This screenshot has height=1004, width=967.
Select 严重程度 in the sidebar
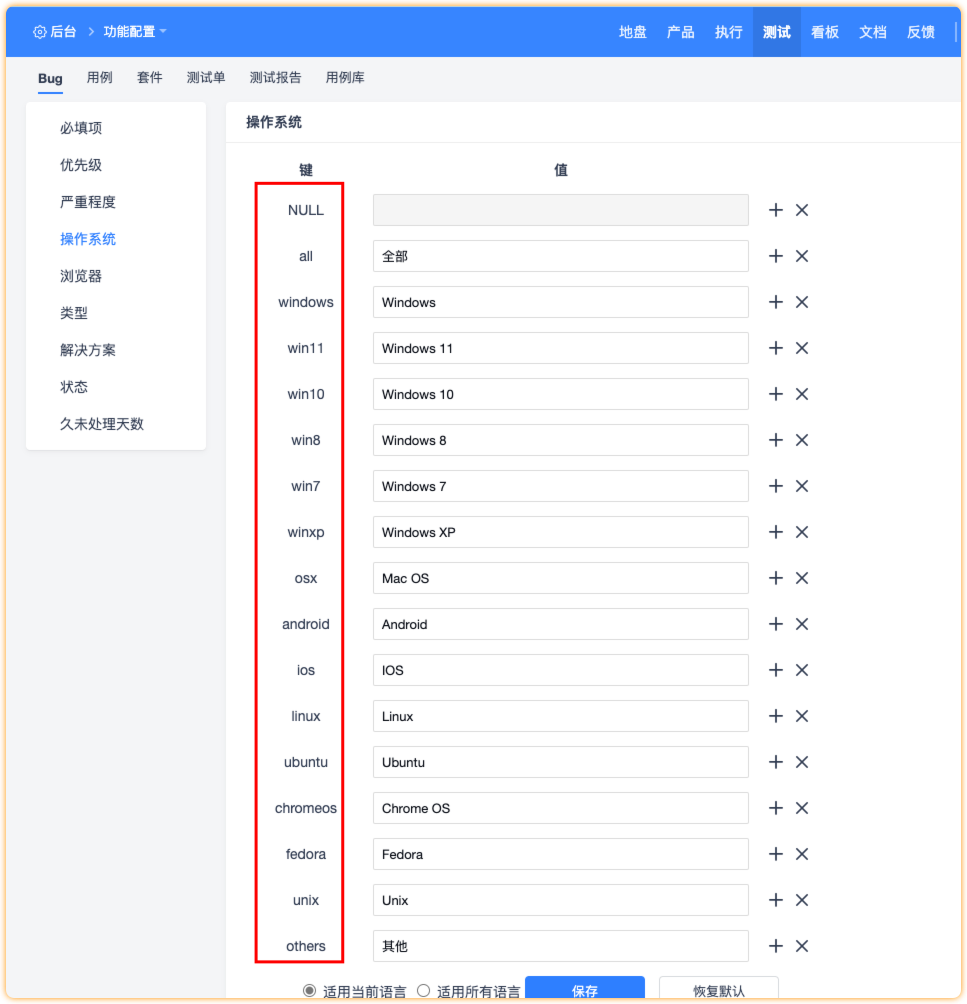coord(88,202)
